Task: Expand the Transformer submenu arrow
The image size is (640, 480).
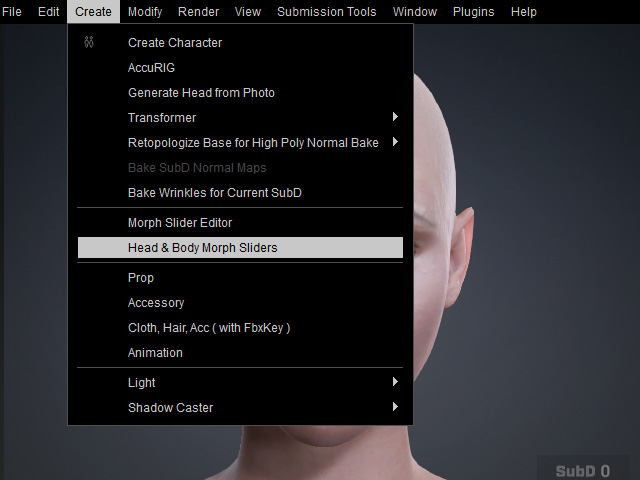Action: [x=395, y=117]
